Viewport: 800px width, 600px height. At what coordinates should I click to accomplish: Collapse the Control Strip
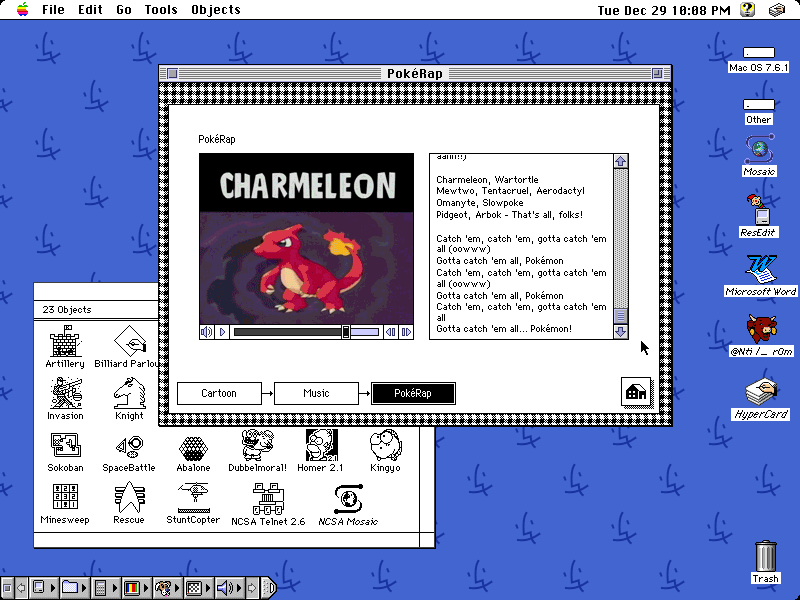270,588
